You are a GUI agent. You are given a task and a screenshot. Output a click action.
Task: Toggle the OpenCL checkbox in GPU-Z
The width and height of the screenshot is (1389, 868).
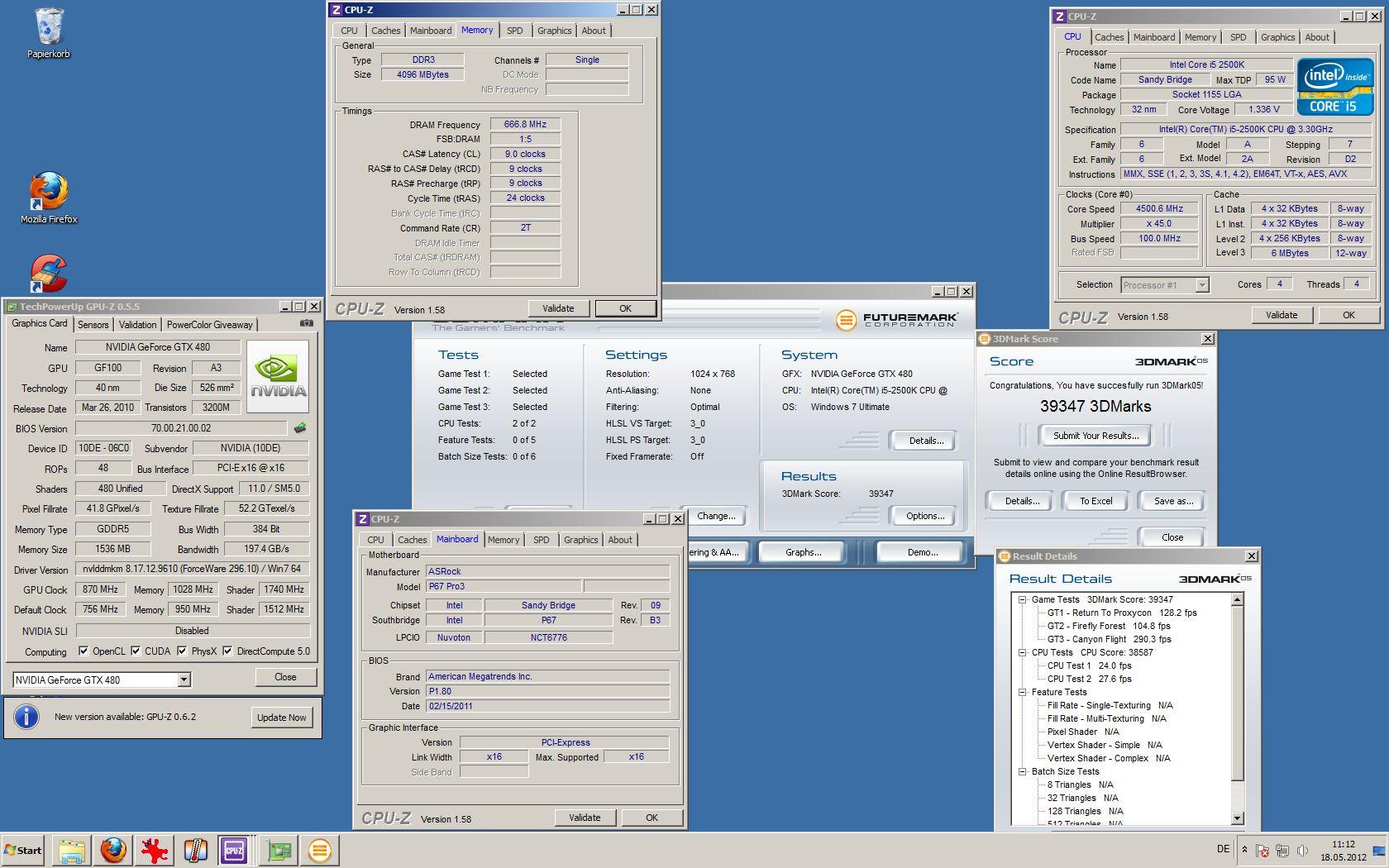[x=84, y=651]
